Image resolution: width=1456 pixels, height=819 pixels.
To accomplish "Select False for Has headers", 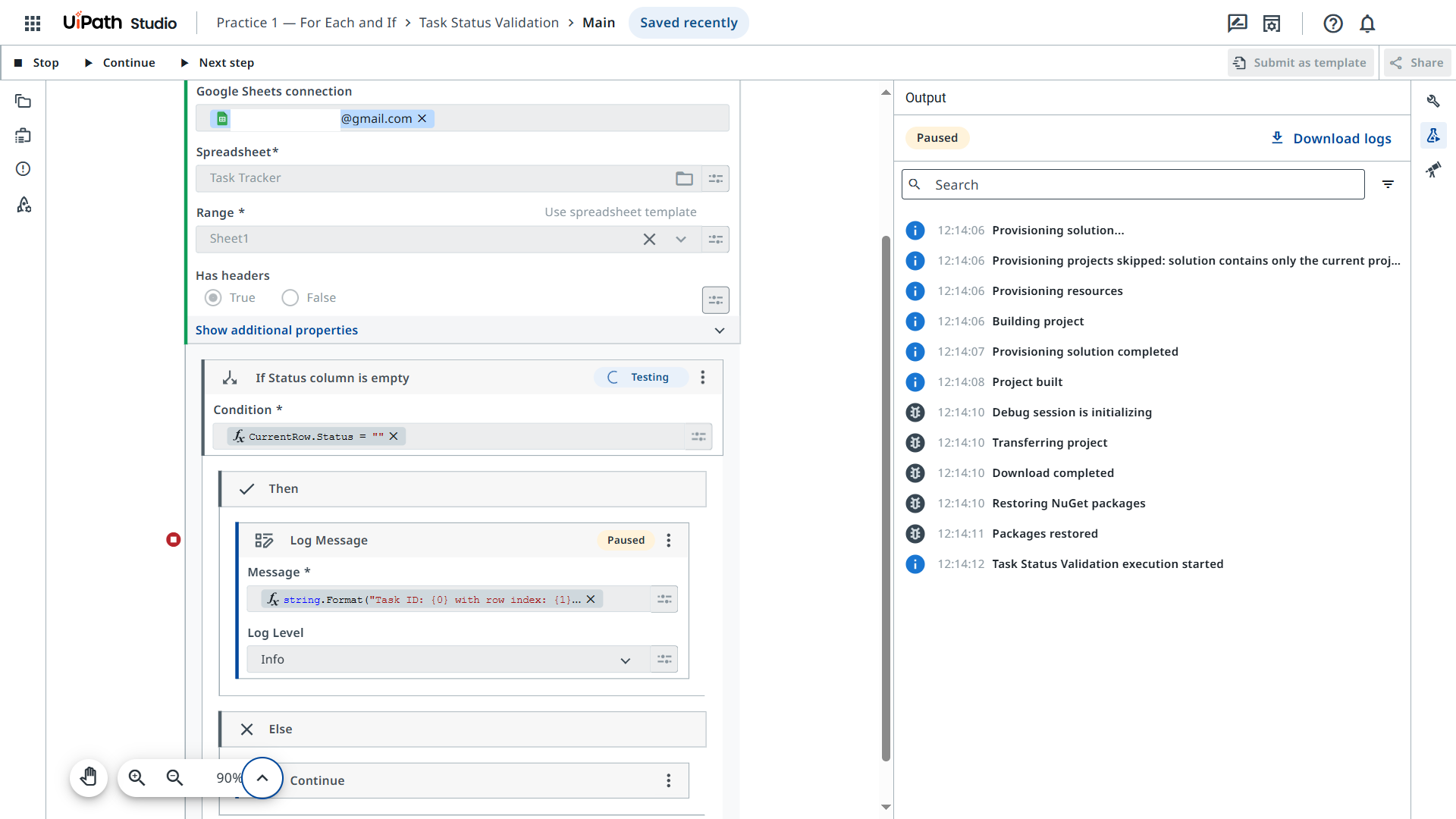I will (290, 298).
